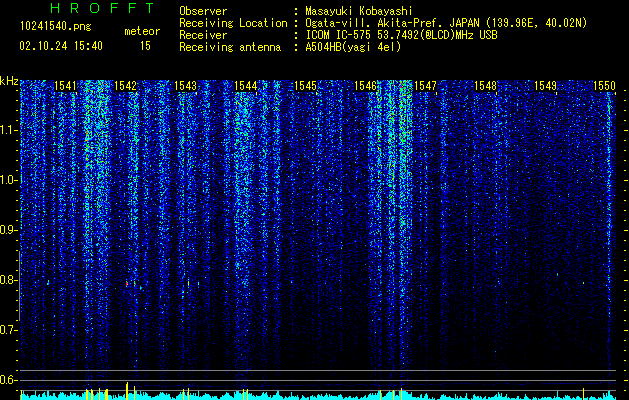Click the gray vertical range bar on the frequency axis

click(20, 286)
